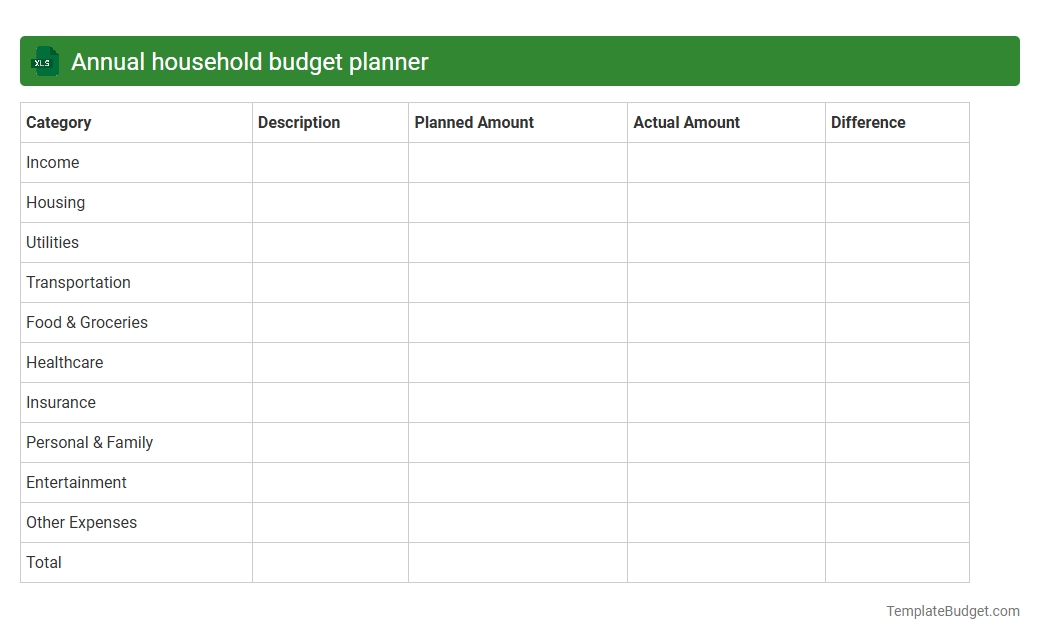The height and width of the screenshot is (640, 1040).
Task: Click the Healthcare category cell
Action: [64, 362]
